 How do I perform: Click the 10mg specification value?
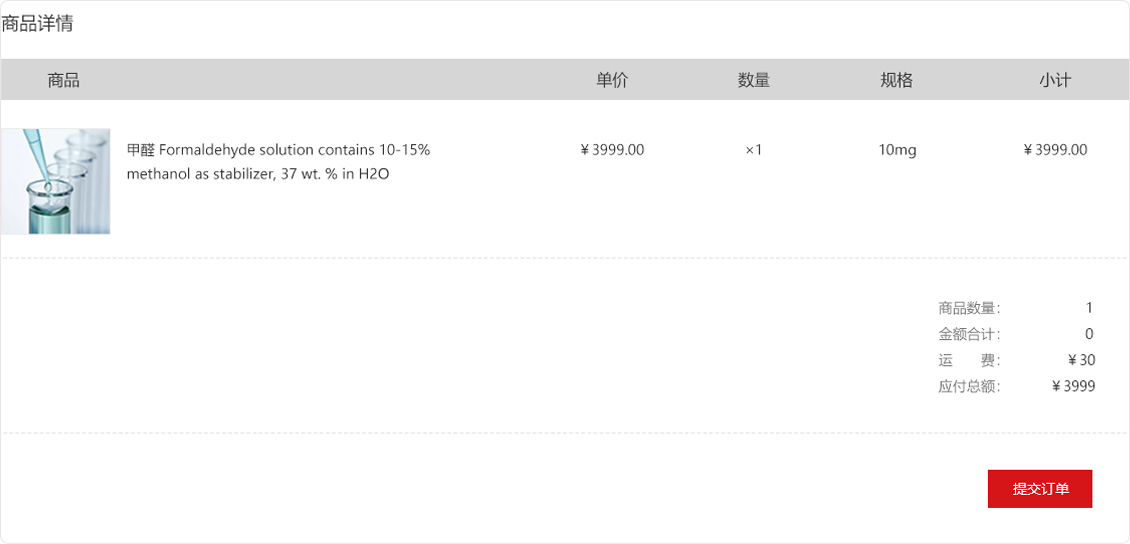[x=897, y=150]
